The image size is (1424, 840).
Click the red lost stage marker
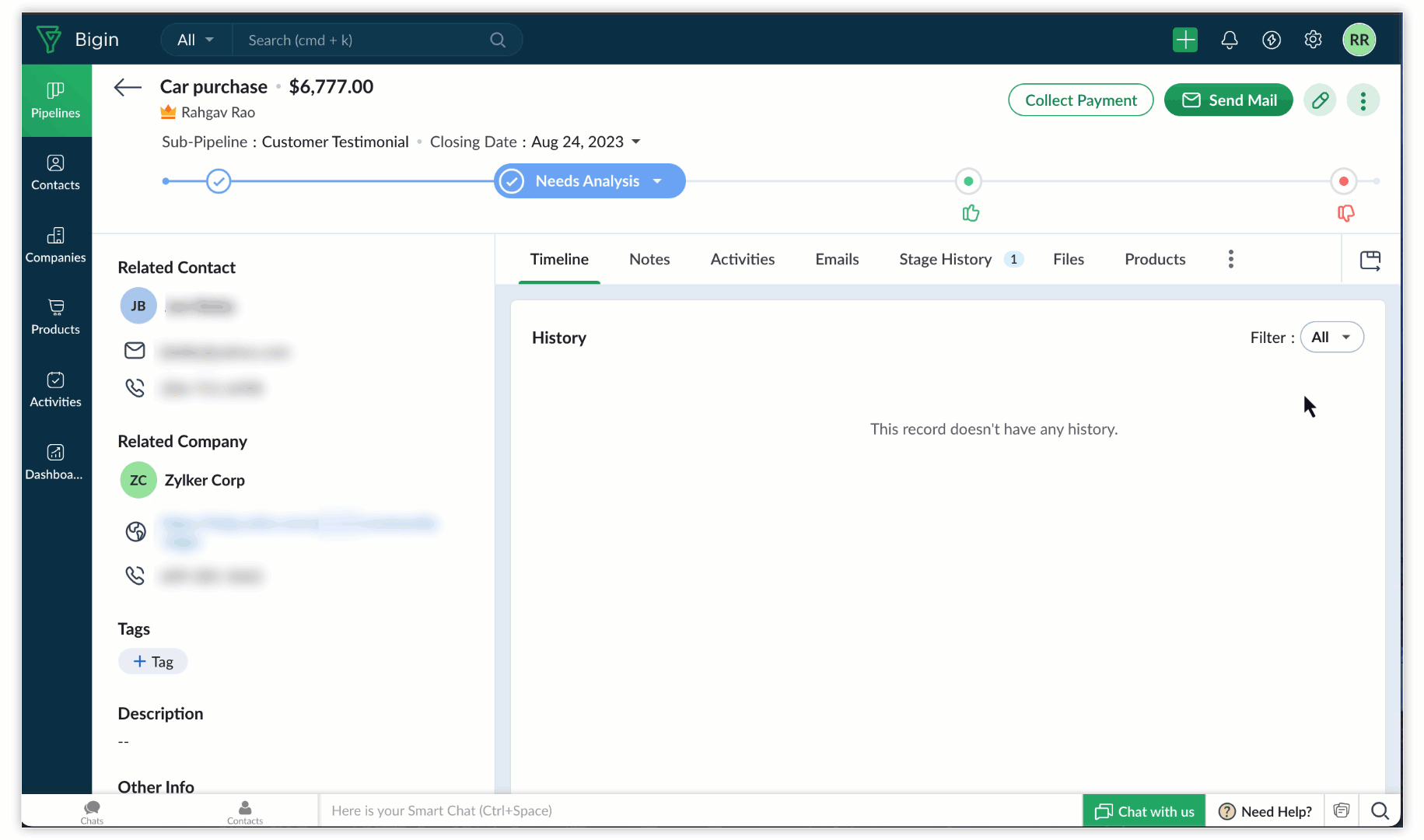(x=1344, y=181)
